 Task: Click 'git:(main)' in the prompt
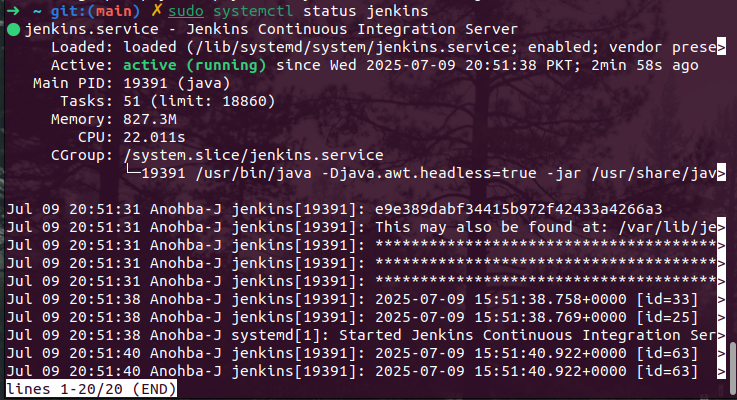[x=95, y=11]
